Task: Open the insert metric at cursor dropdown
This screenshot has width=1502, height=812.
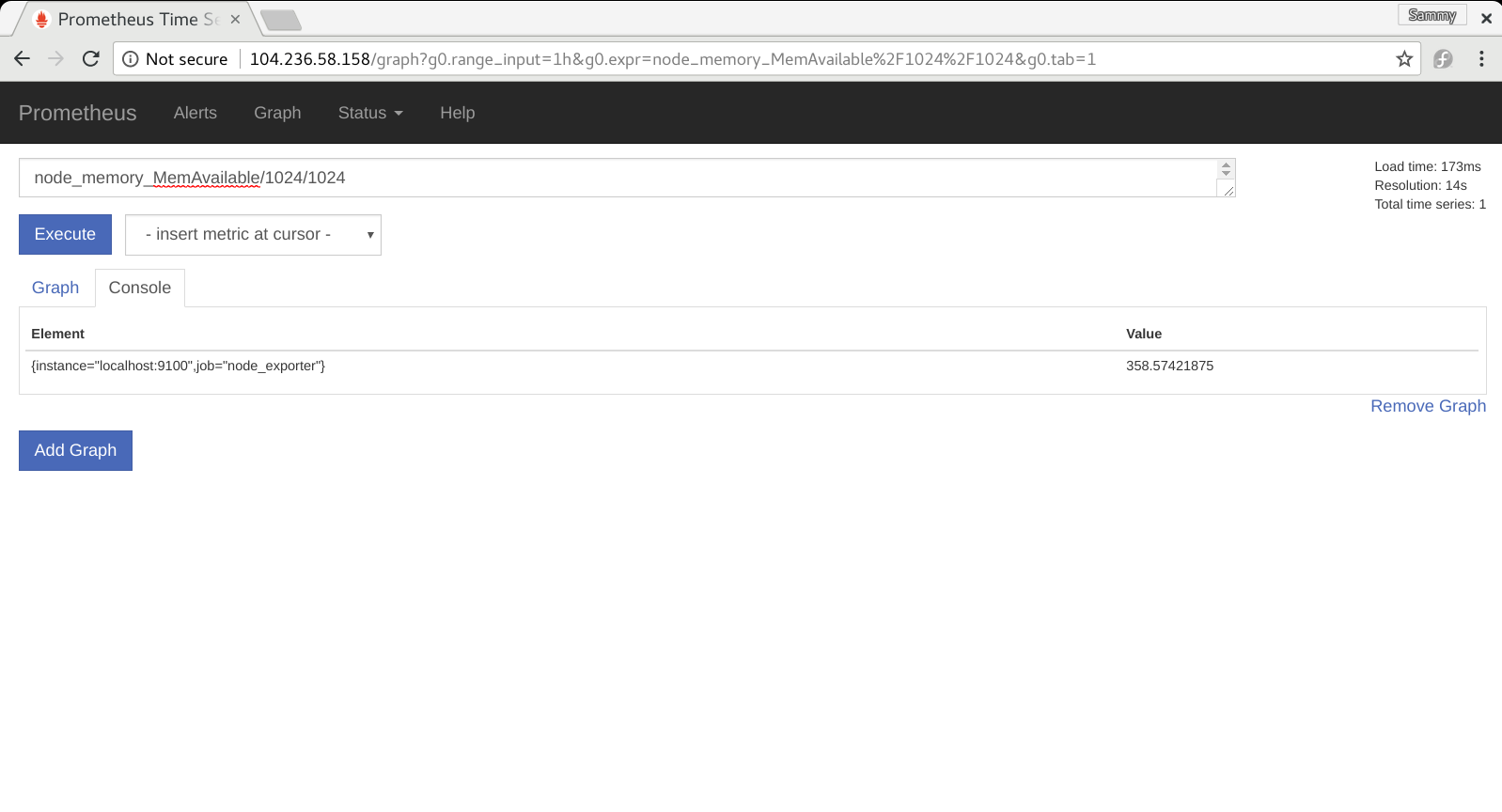Action: point(253,235)
